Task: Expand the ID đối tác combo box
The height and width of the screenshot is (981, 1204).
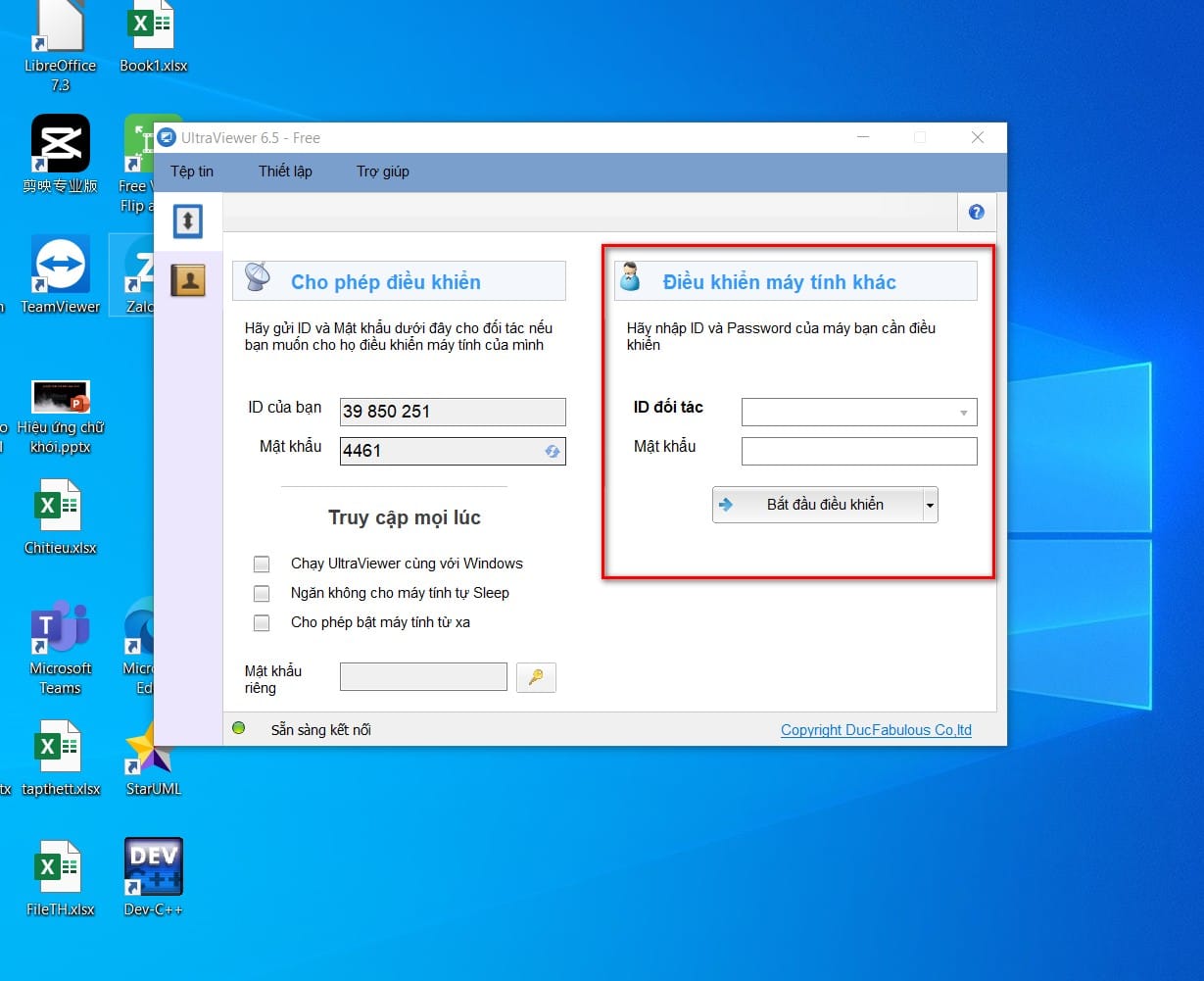Action: pos(964,413)
